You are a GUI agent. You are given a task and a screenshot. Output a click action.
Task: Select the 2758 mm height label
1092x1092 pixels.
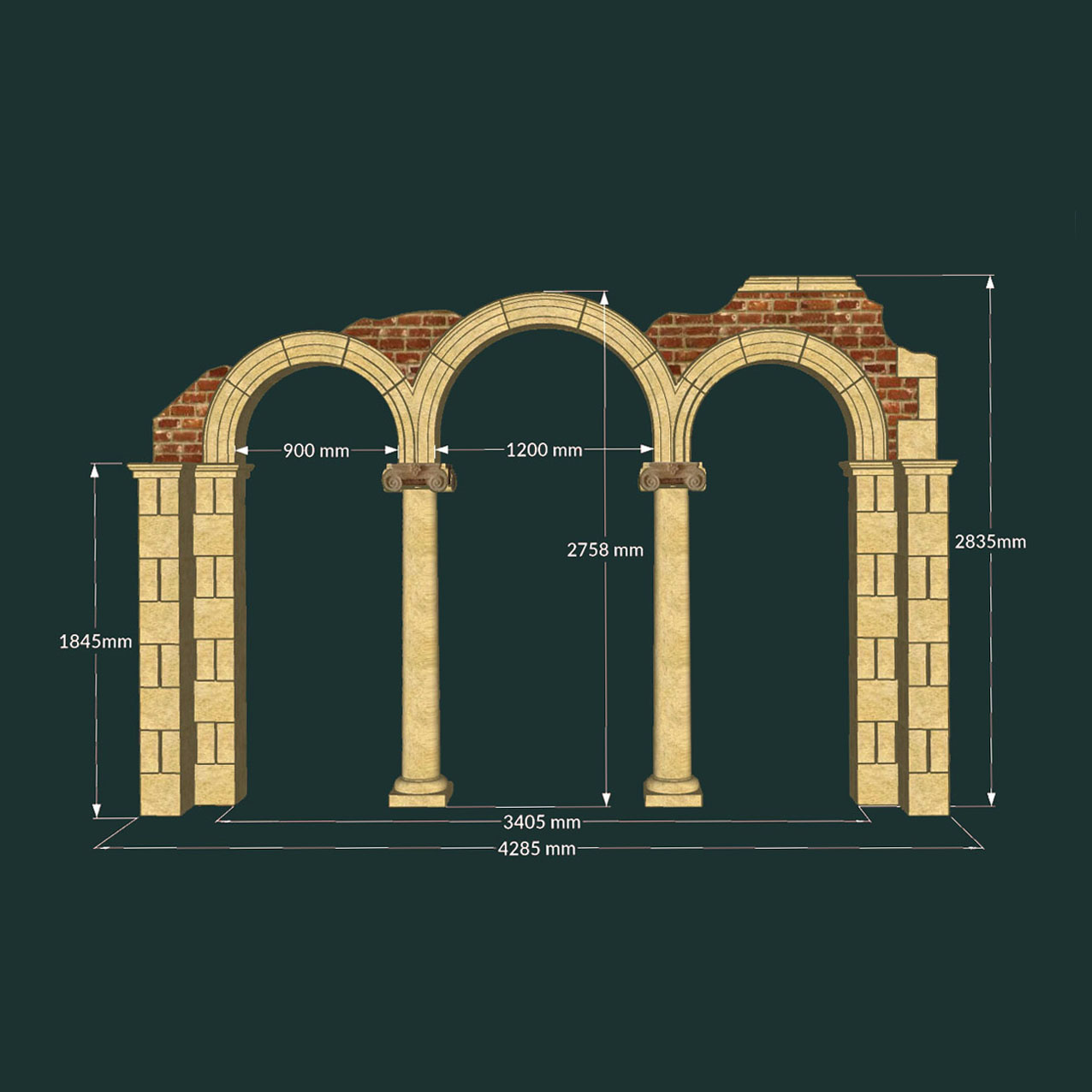click(x=604, y=549)
